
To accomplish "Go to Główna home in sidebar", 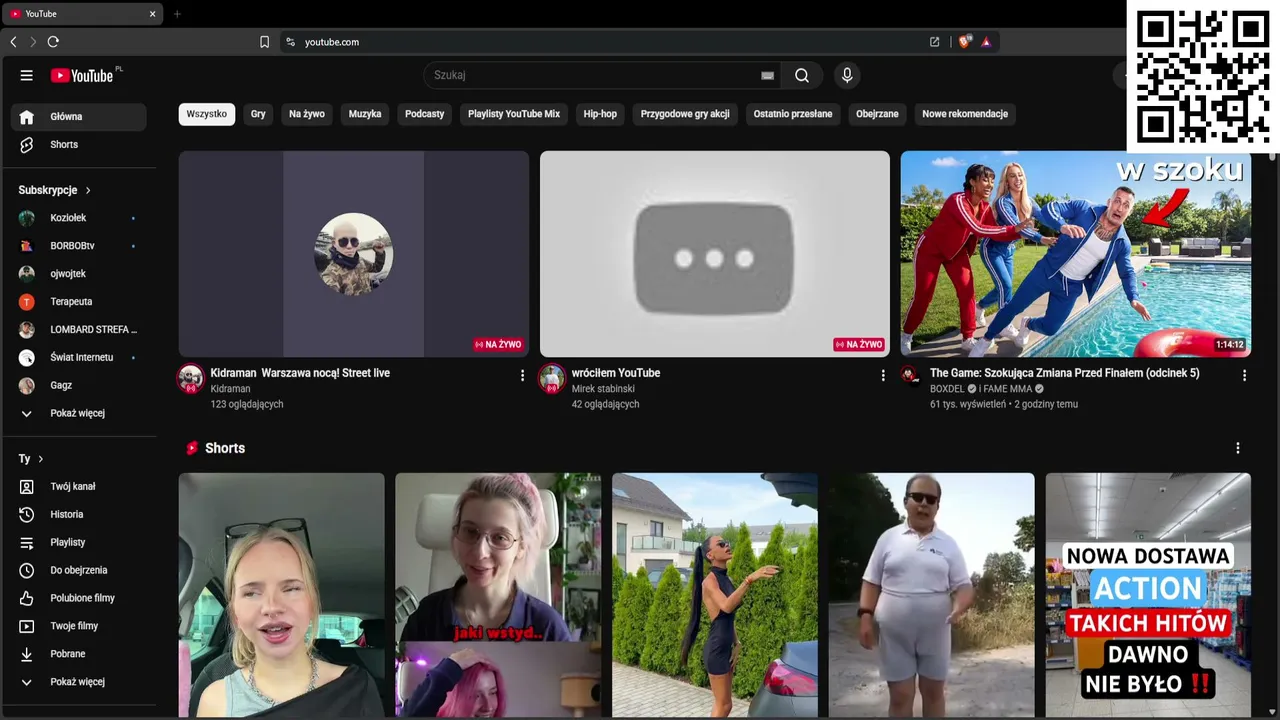I will click(x=79, y=117).
